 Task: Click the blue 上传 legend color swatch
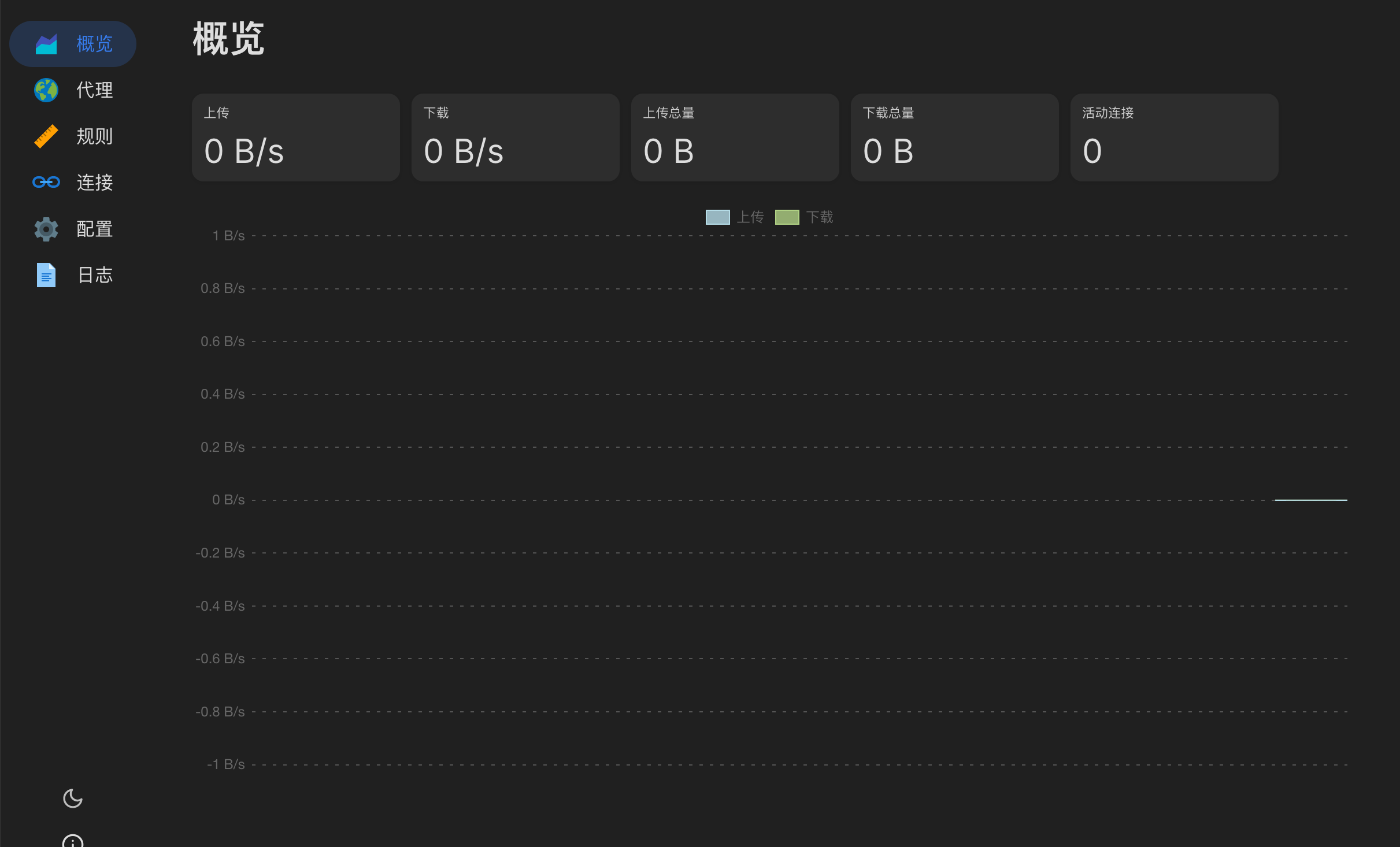point(718,217)
